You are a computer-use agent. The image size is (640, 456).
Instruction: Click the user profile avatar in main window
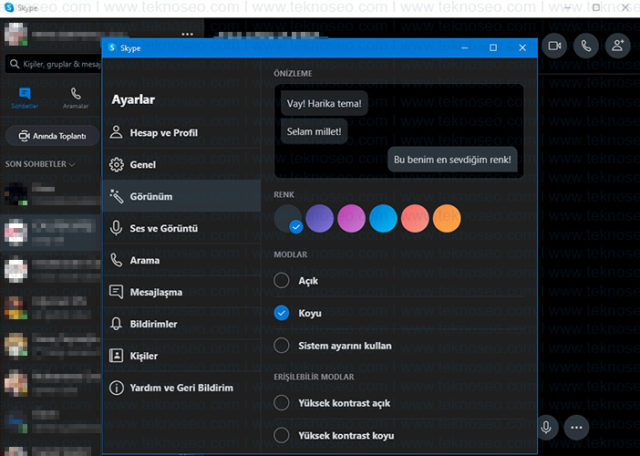pos(16,34)
